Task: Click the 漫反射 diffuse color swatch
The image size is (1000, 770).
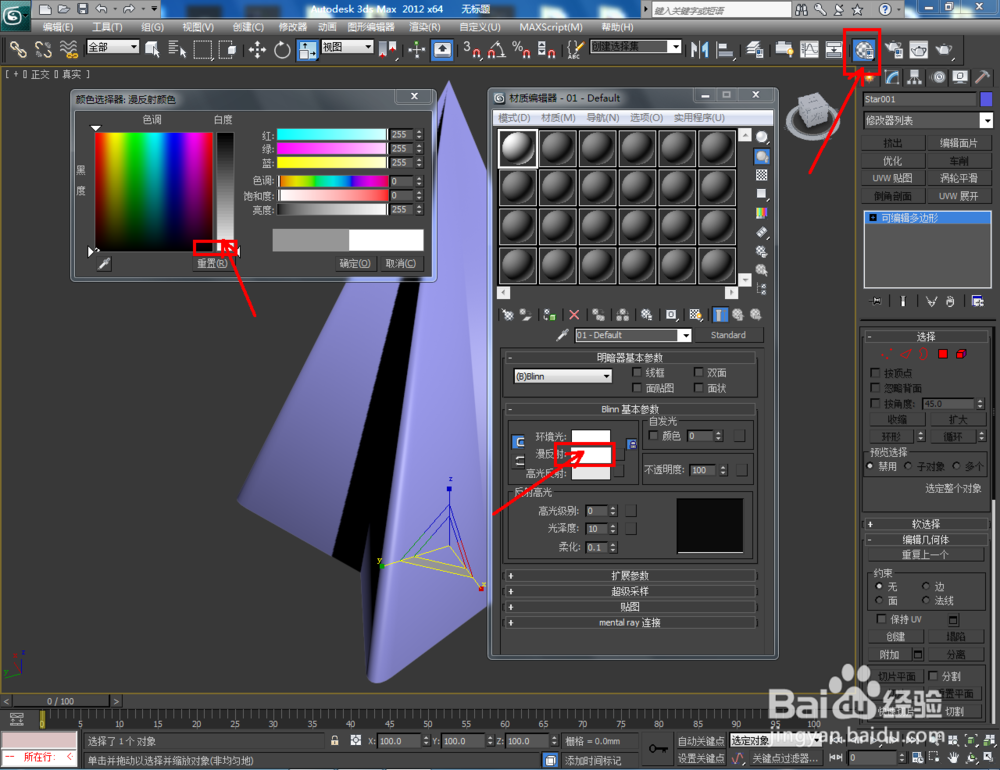Action: pos(591,454)
